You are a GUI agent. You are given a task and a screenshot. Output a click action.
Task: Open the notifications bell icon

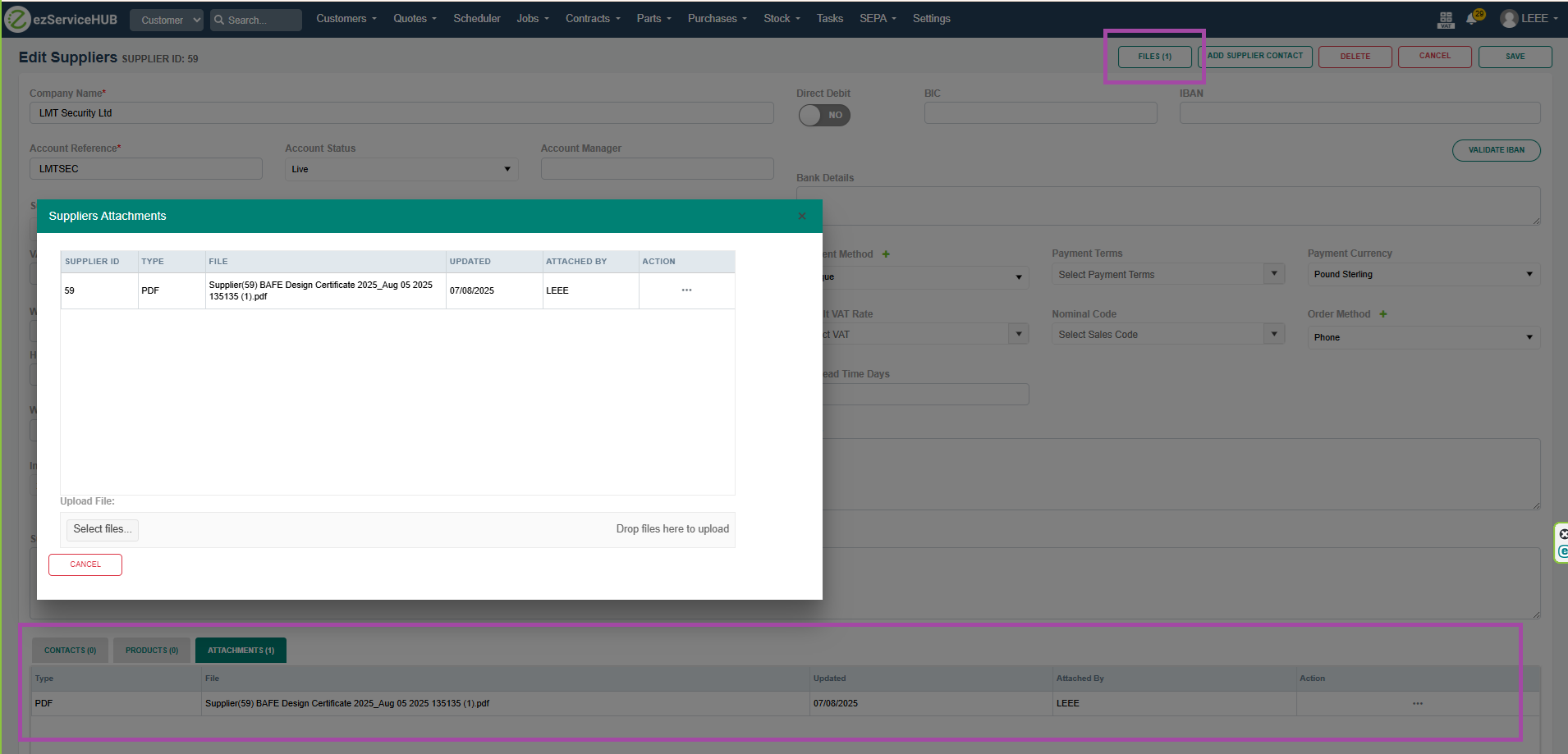[x=1472, y=19]
